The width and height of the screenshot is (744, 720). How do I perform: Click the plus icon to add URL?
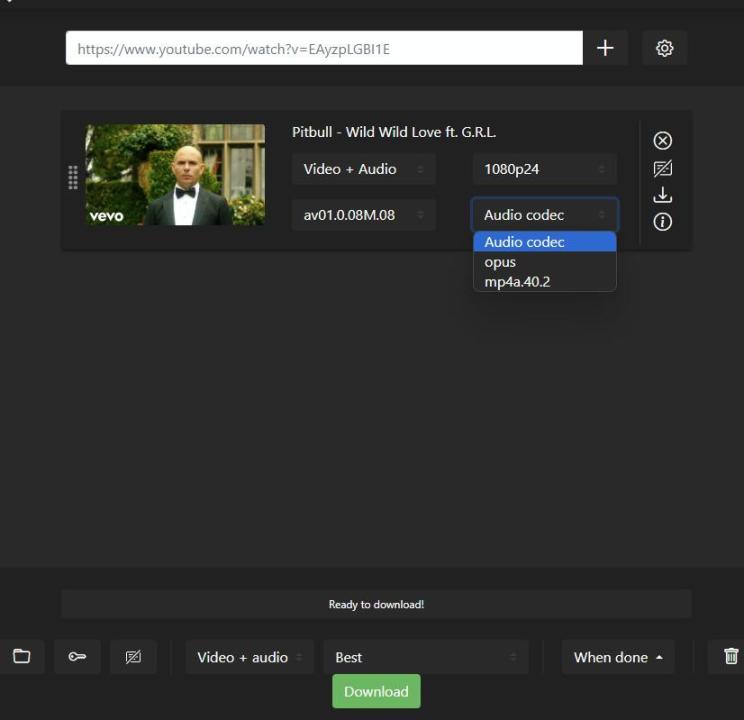pos(605,48)
